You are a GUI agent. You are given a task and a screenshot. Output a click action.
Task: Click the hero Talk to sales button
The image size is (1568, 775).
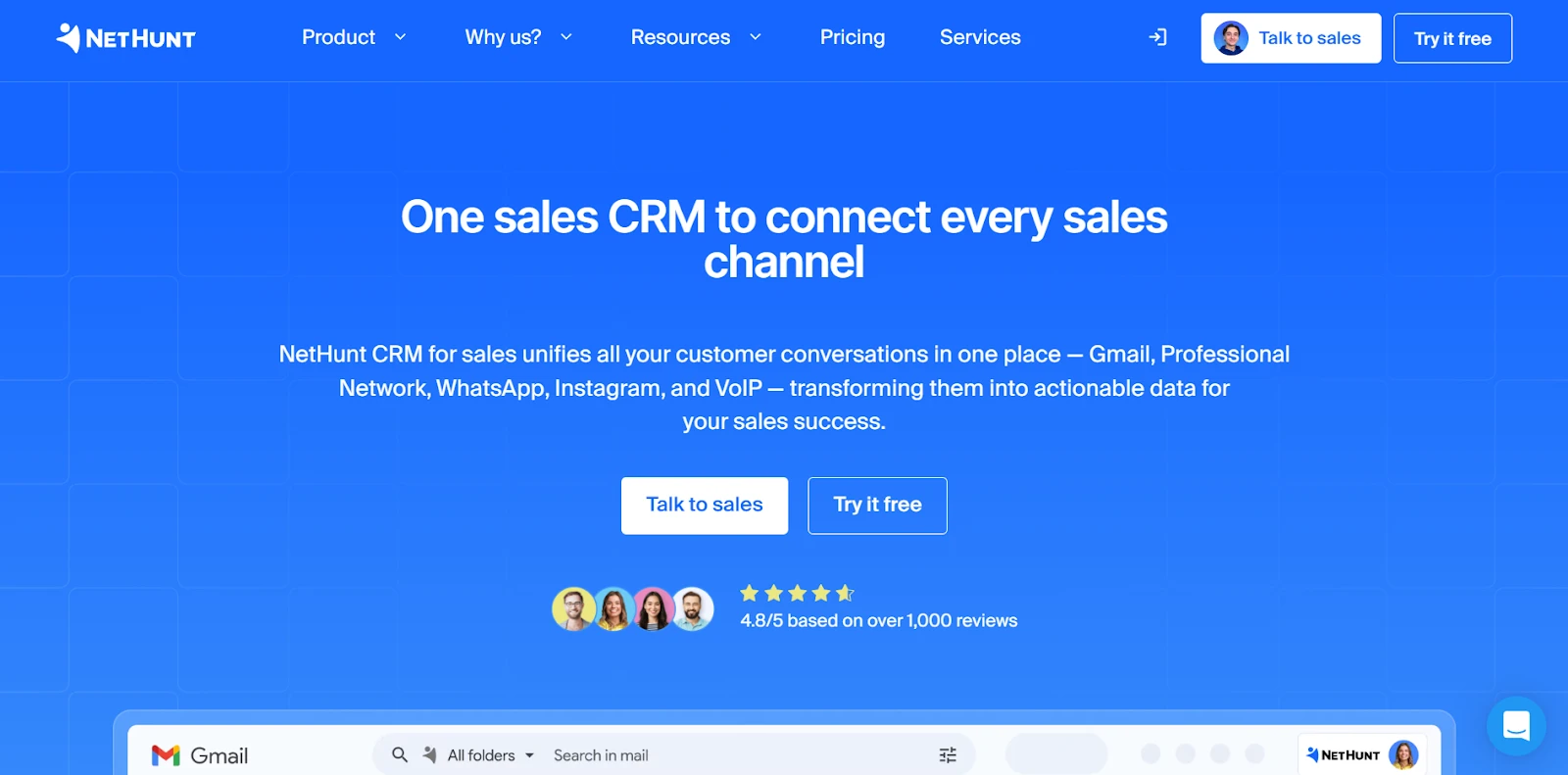pyautogui.click(x=704, y=505)
